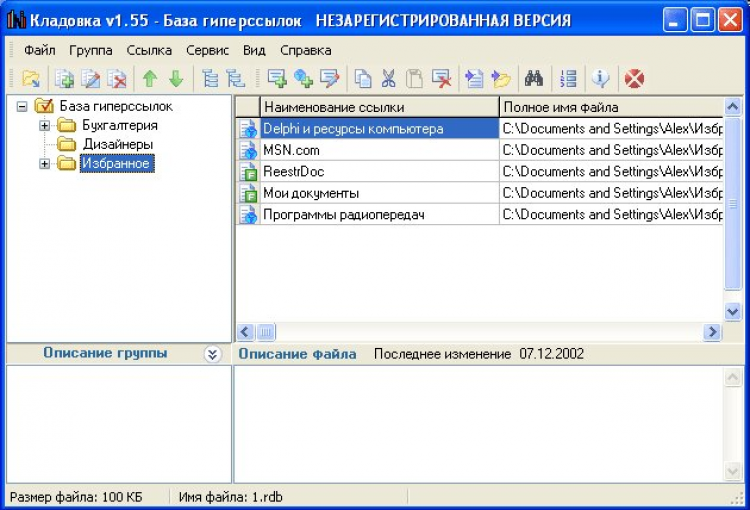Click the paste clipboard icon
Image resolution: width=750 pixels, height=510 pixels.
point(414,78)
